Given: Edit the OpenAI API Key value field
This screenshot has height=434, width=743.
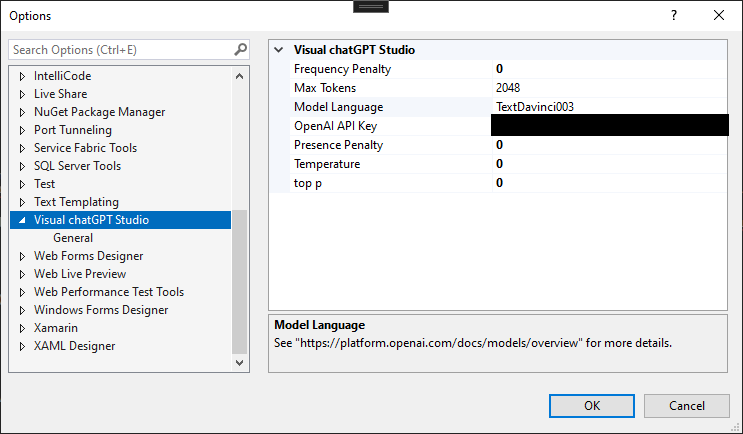Looking at the screenshot, I should pyautogui.click(x=609, y=126).
